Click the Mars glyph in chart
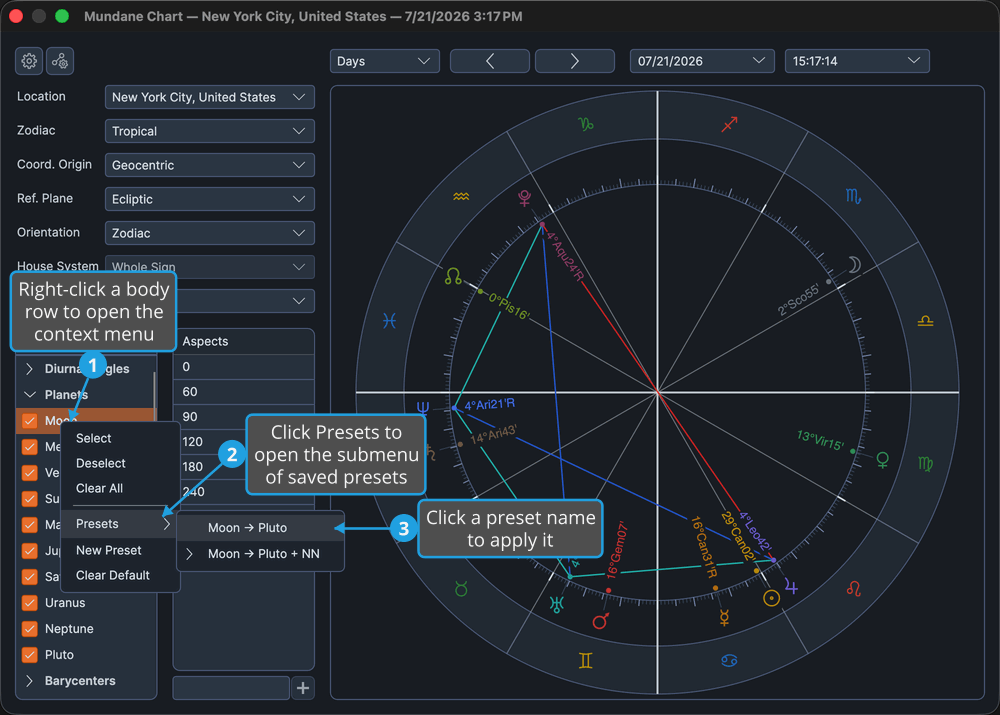The image size is (1000, 715). (x=600, y=621)
